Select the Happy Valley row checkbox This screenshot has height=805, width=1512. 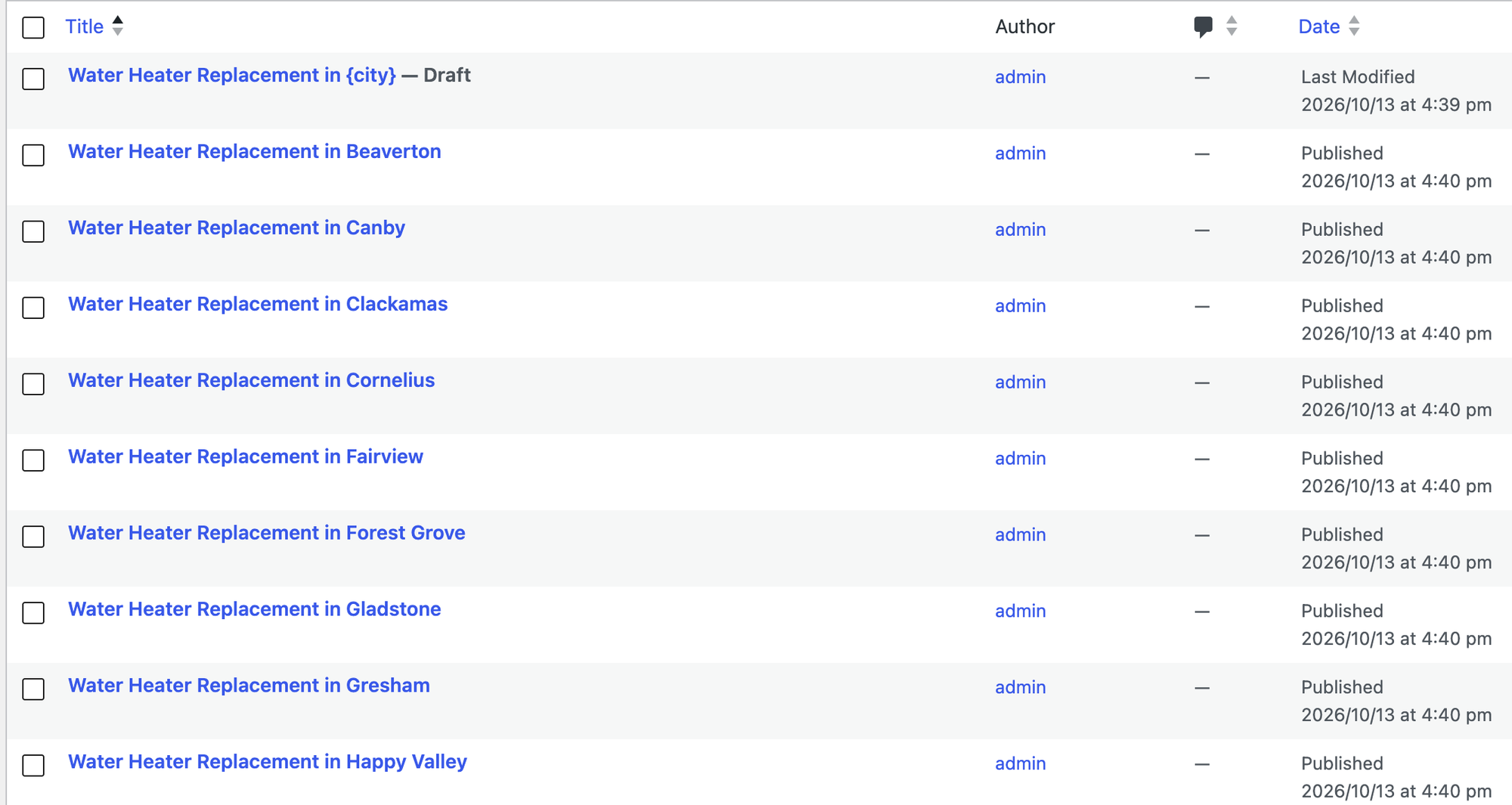point(33,766)
